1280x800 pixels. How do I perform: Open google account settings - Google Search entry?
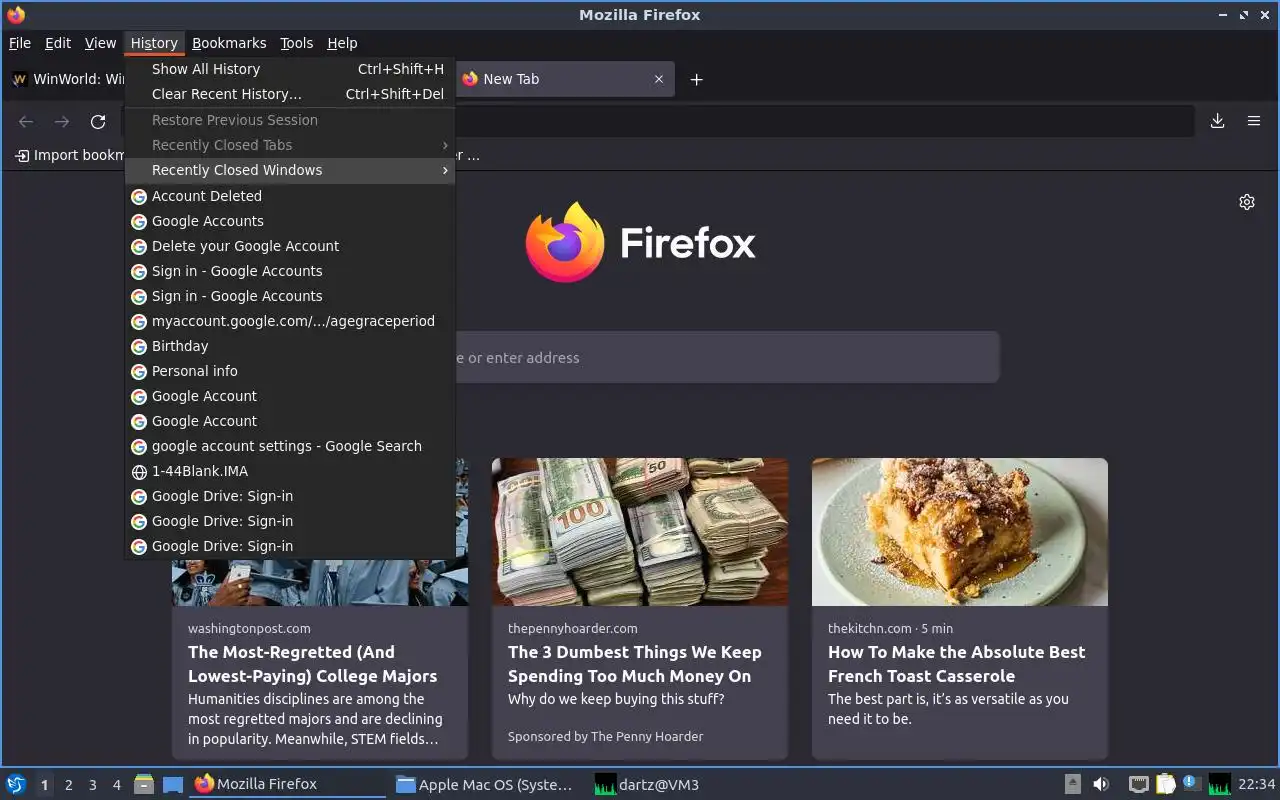click(290, 446)
